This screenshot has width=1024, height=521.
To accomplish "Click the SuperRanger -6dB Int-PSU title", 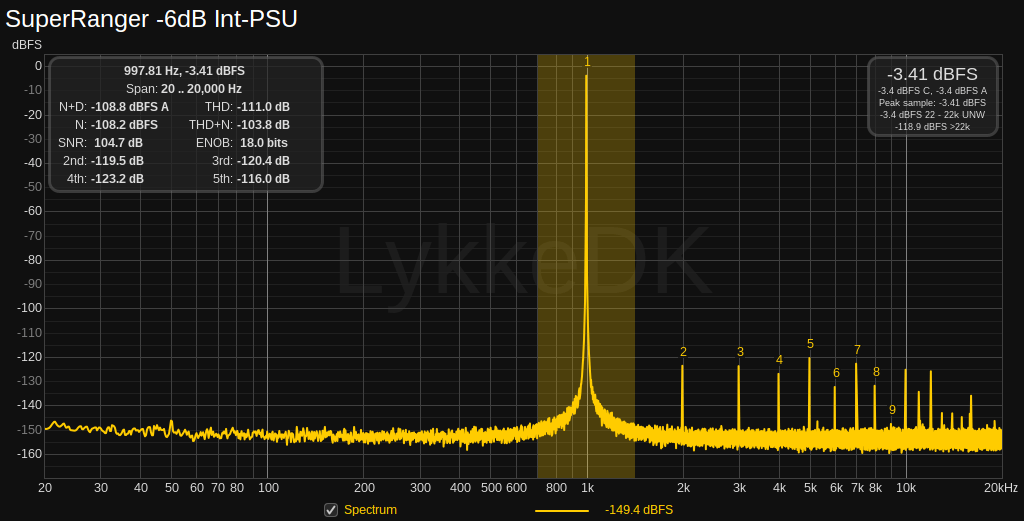I will point(152,18).
